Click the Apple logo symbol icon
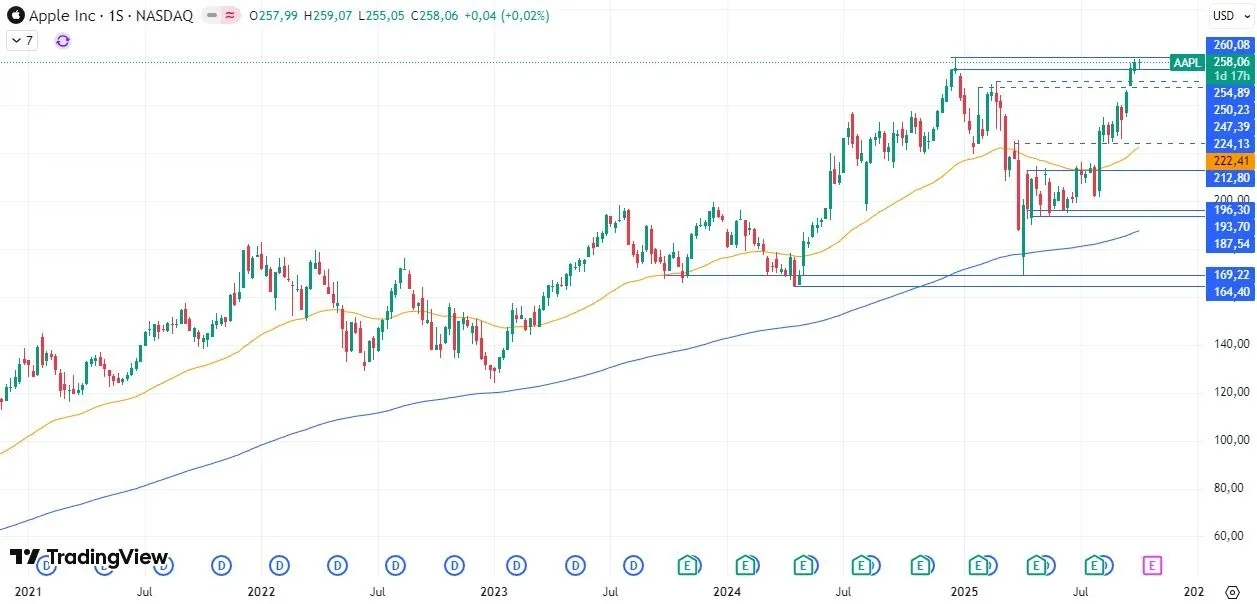 (x=14, y=15)
